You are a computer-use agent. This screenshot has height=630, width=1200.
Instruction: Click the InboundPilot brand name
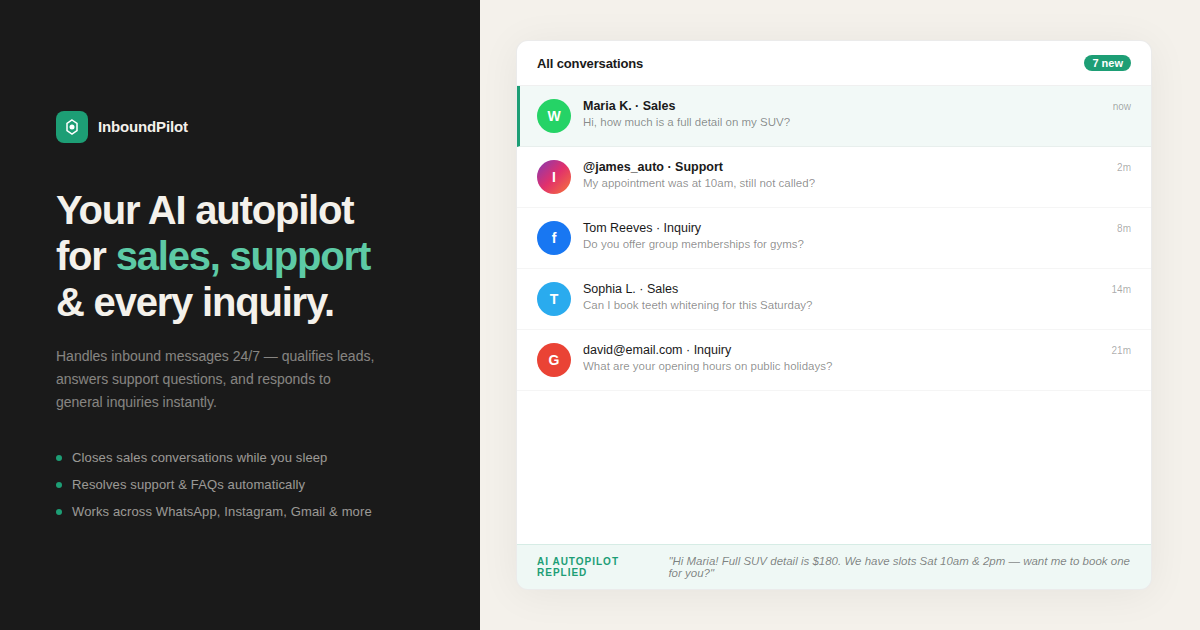coord(143,127)
